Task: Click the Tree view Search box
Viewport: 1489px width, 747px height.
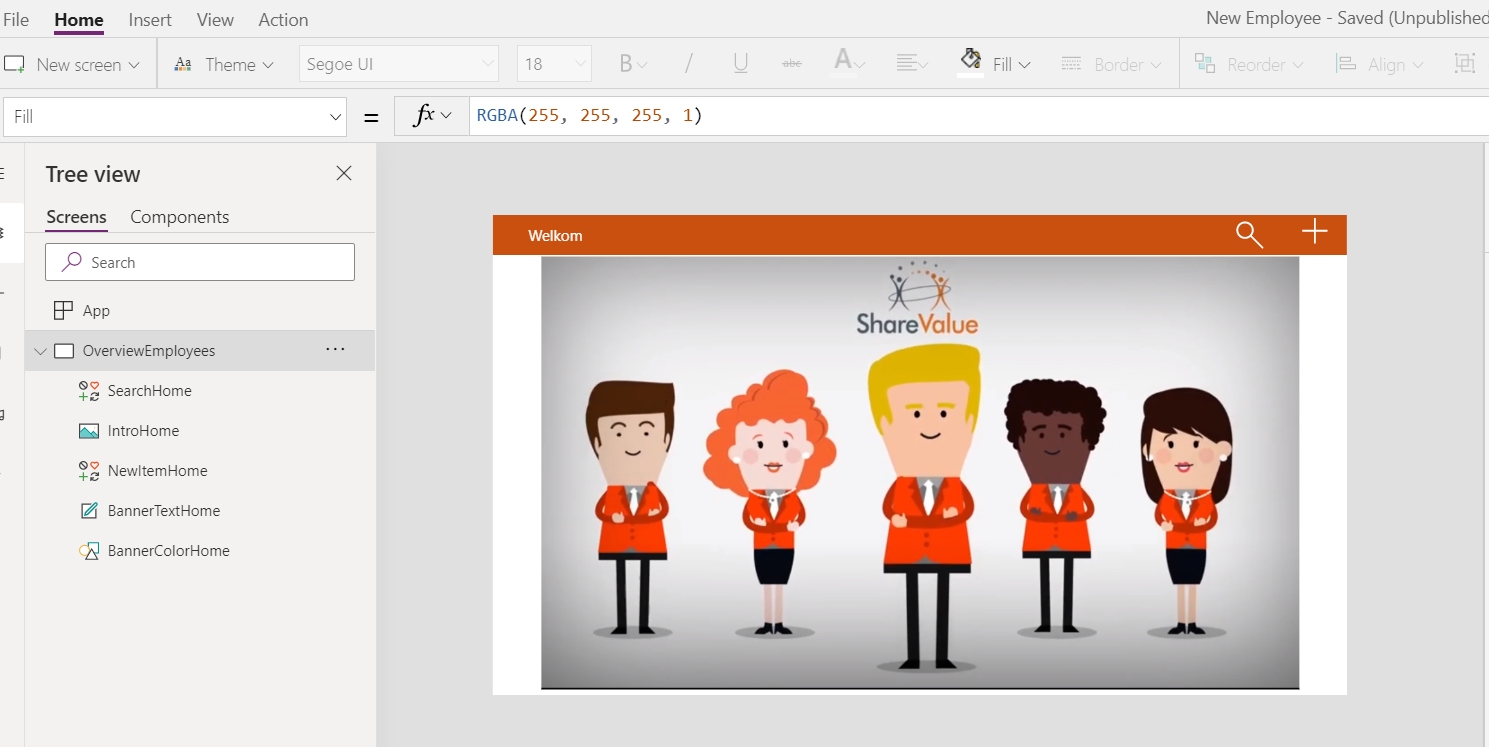Action: point(200,262)
